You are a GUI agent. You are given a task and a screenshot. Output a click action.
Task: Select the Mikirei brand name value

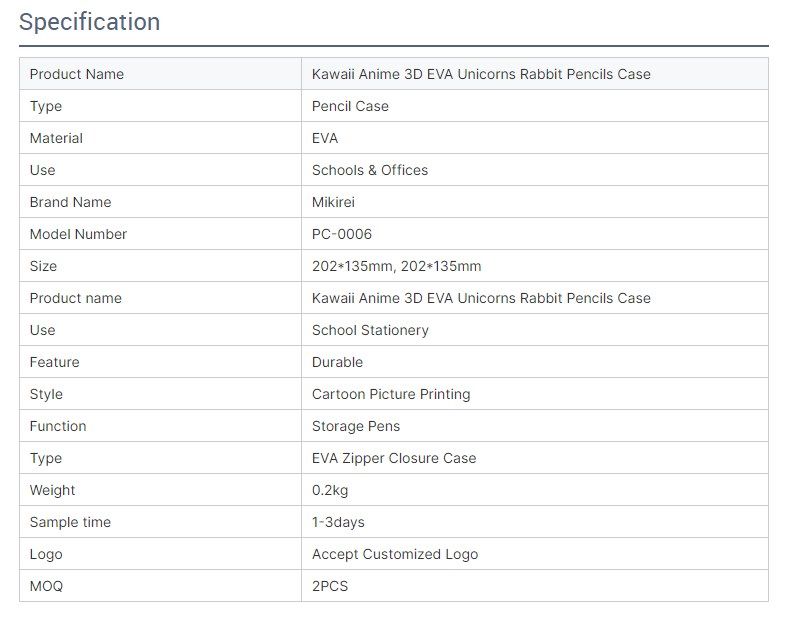pyautogui.click(x=333, y=202)
